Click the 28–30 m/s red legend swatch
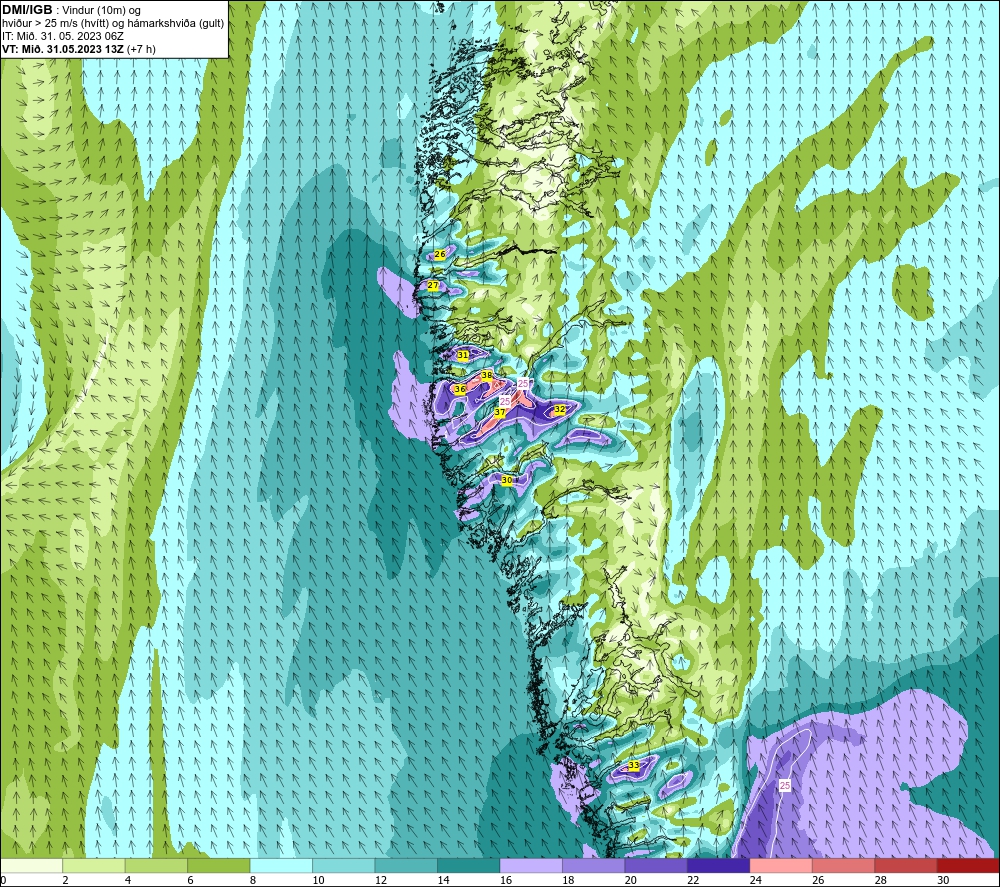 [x=906, y=865]
